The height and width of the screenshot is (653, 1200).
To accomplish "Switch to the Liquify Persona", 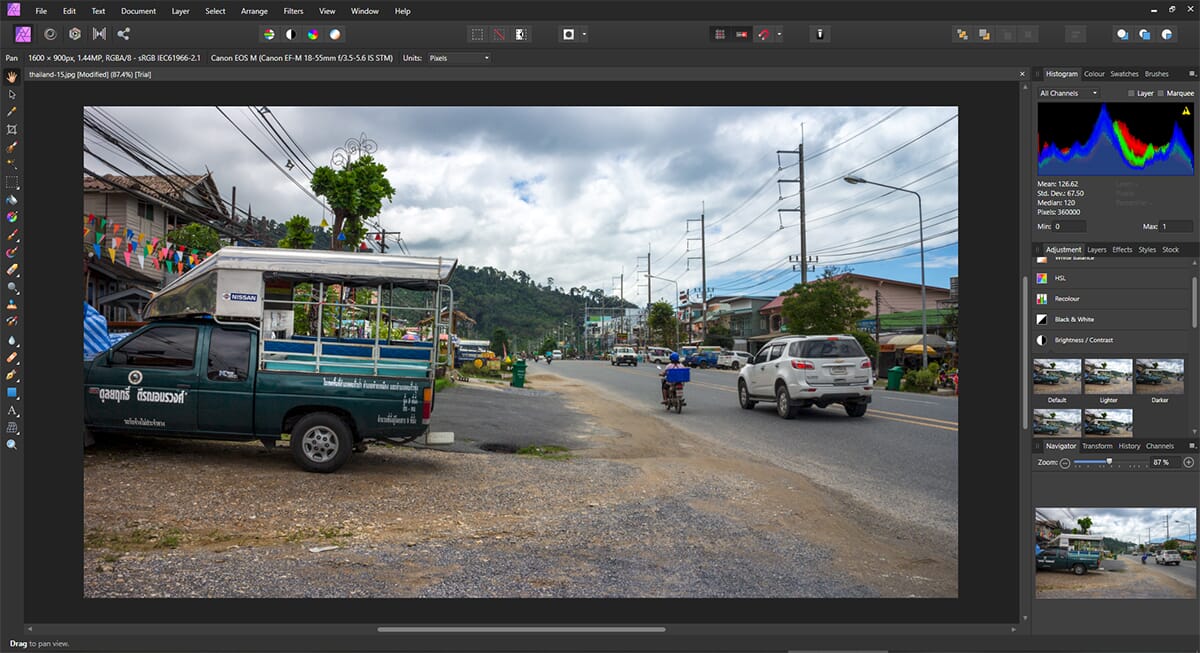I will (49, 34).
